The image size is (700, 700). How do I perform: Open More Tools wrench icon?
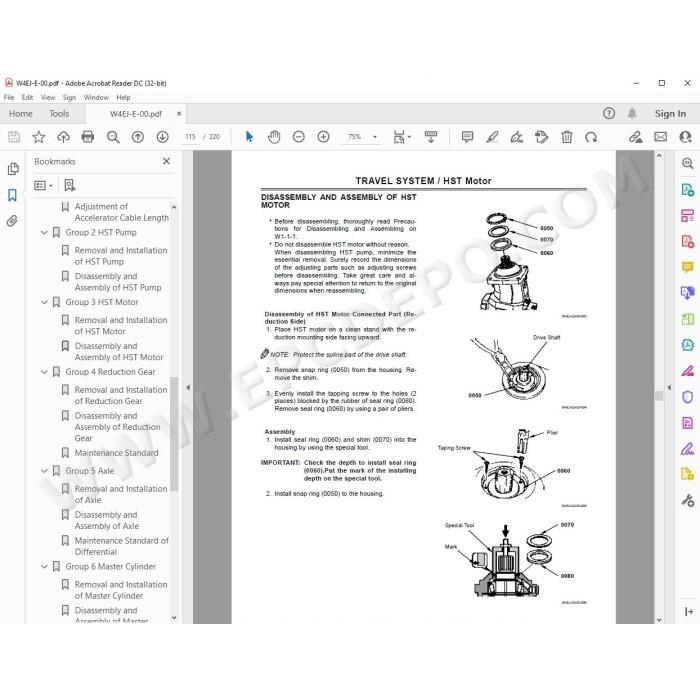[688, 500]
